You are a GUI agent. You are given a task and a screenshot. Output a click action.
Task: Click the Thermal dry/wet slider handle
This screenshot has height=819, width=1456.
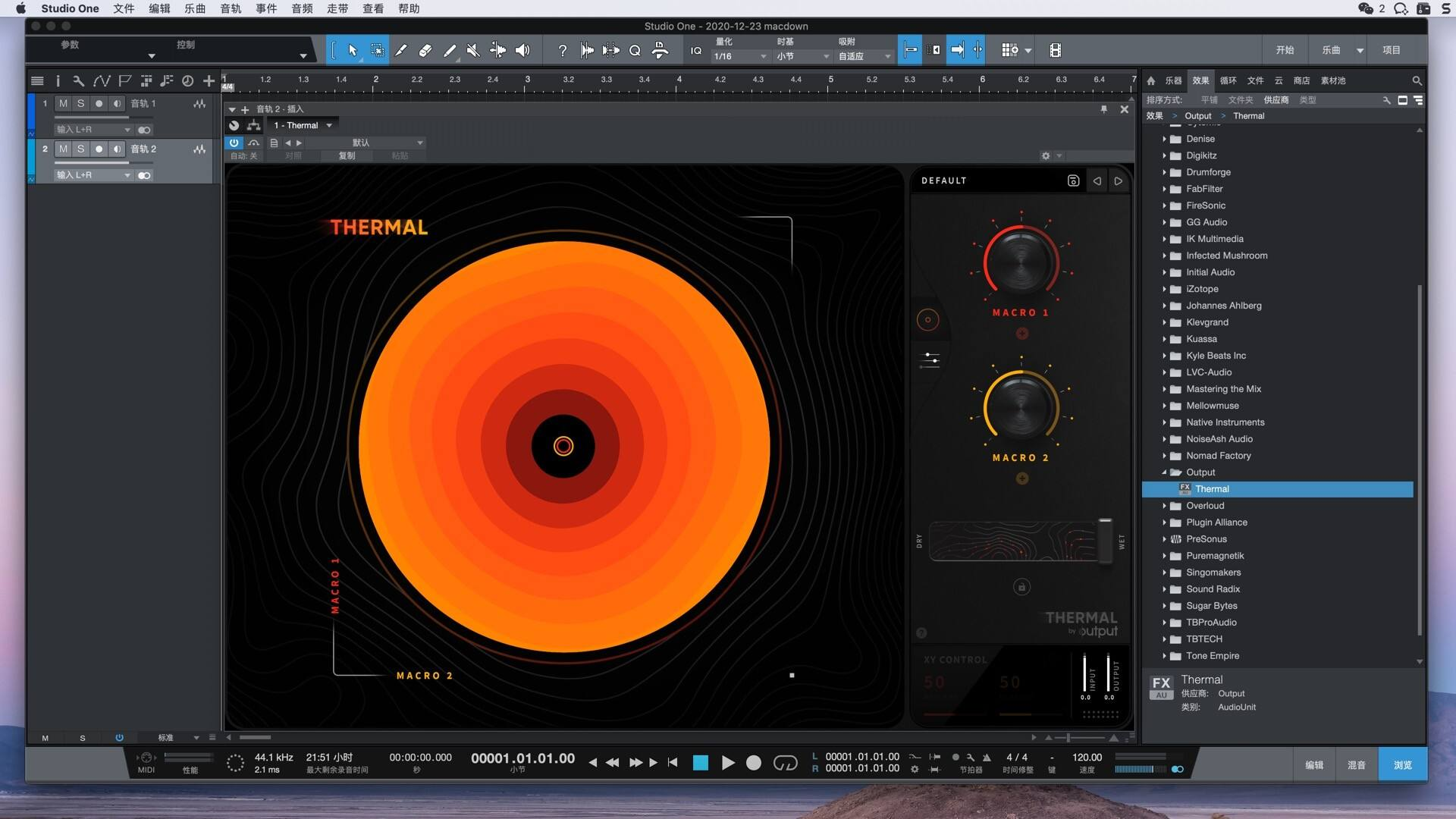coord(1105,541)
